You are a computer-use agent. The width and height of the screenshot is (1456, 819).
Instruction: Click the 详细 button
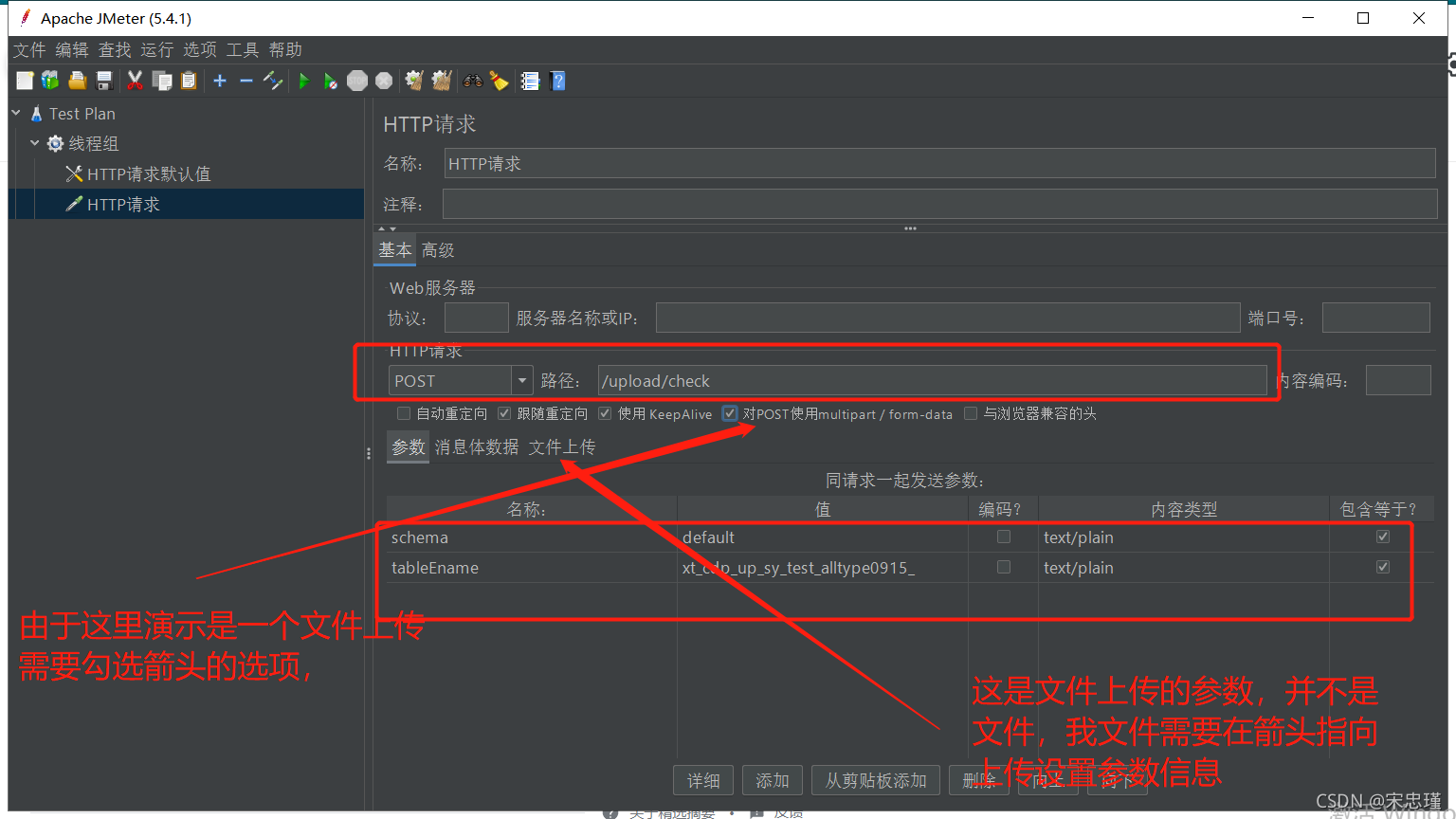coord(703,780)
